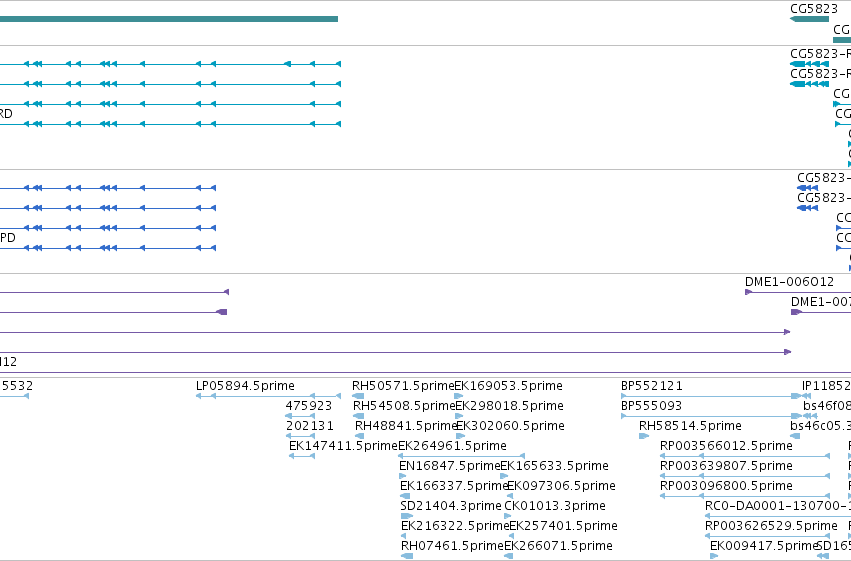Click the EN16847.5prime label
This screenshot has width=851, height=561.
click(449, 466)
